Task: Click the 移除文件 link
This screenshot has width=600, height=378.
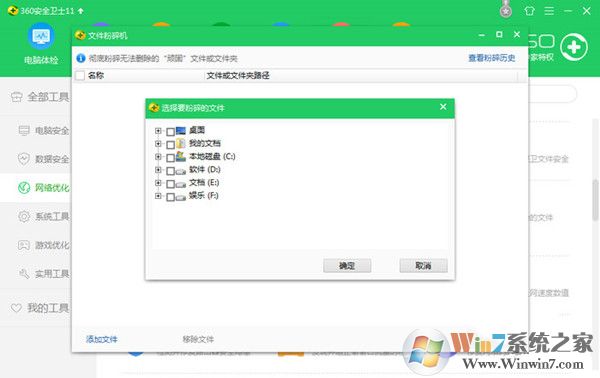Action: click(198, 339)
